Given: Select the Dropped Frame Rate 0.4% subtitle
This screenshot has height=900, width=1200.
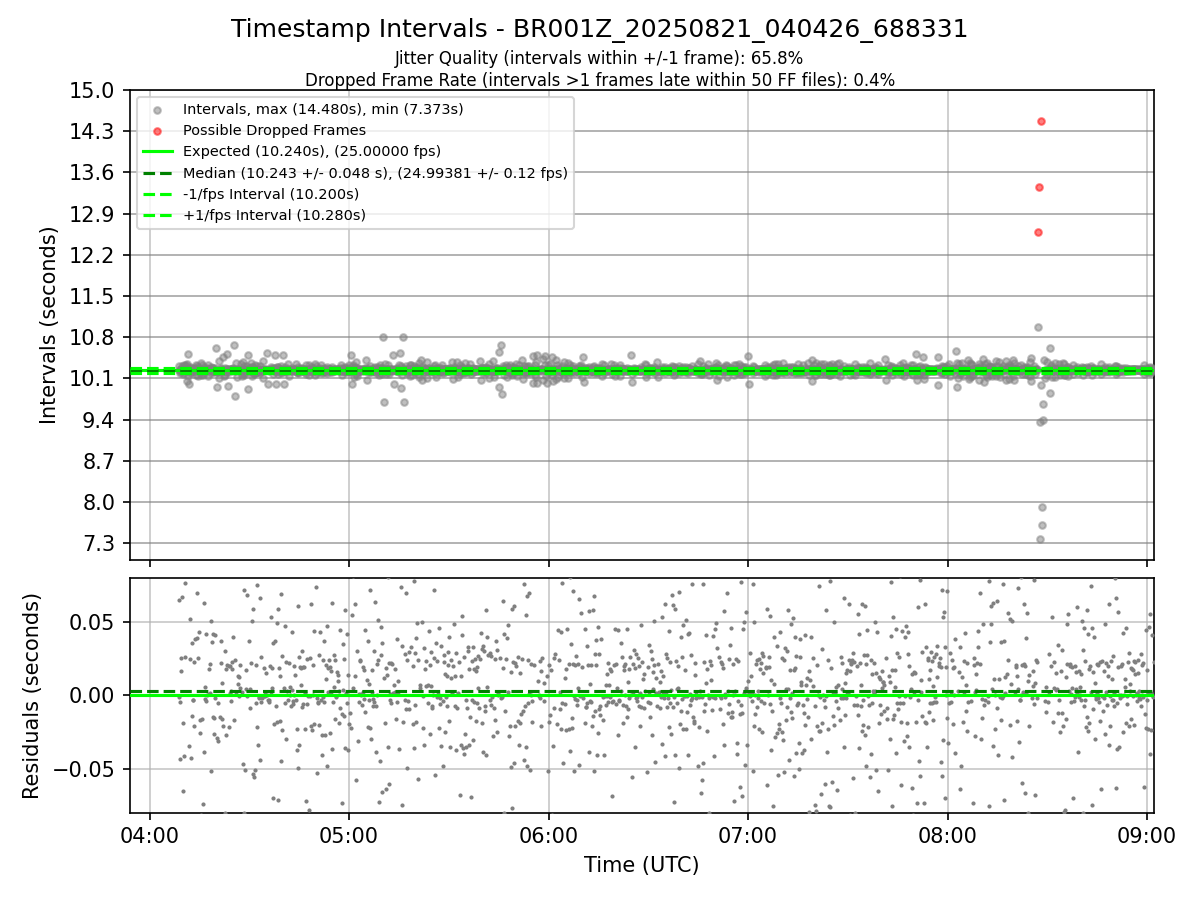Looking at the screenshot, I should pyautogui.click(x=599, y=79).
